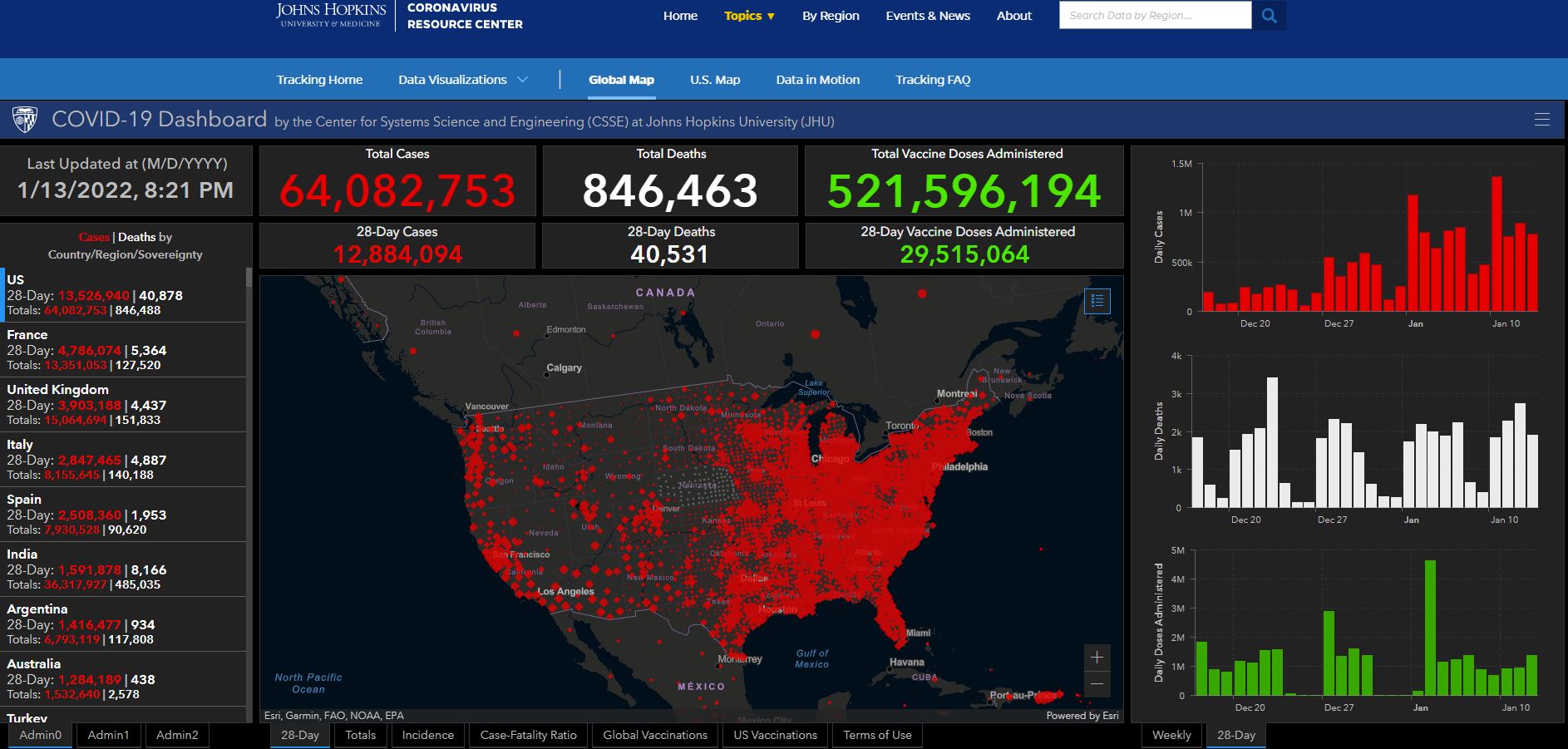Click the Powered by Esri link
This screenshot has width=1568, height=749.
[x=1082, y=716]
